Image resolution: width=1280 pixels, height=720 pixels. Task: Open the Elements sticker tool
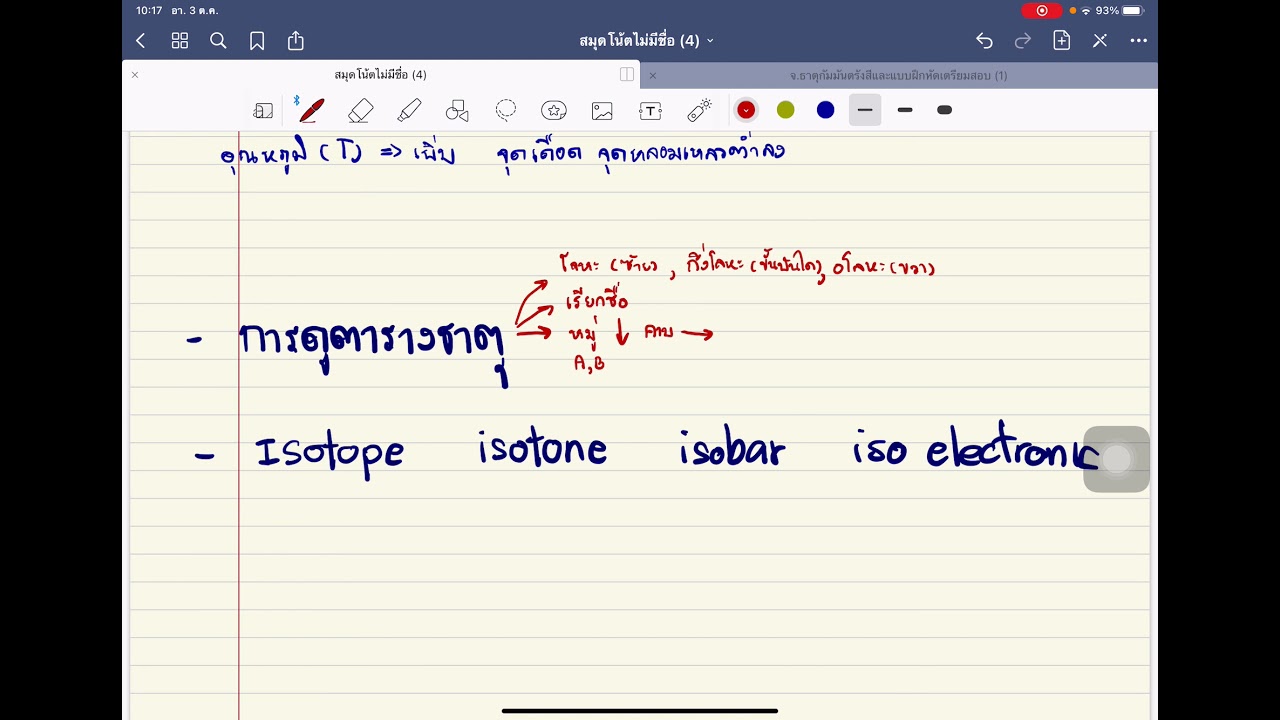point(554,110)
